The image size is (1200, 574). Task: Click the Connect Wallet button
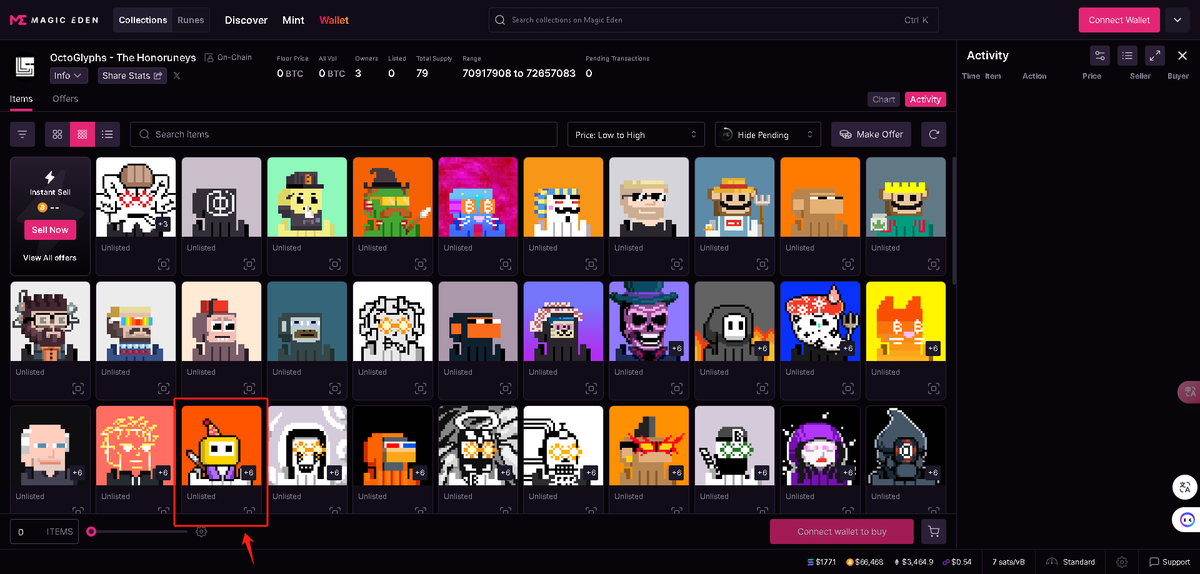(1119, 20)
